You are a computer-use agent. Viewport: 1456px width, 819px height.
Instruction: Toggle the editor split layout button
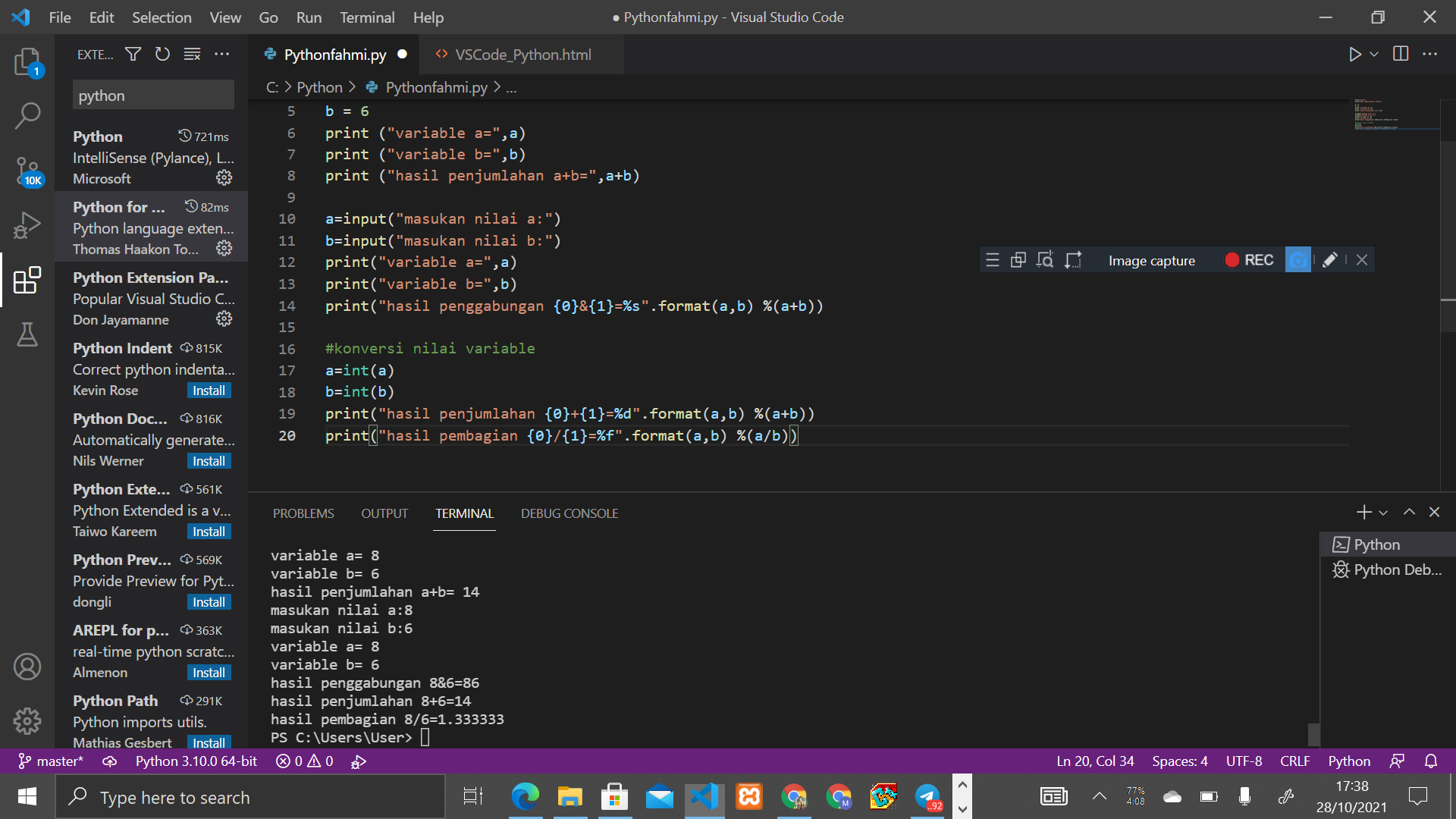pos(1400,54)
